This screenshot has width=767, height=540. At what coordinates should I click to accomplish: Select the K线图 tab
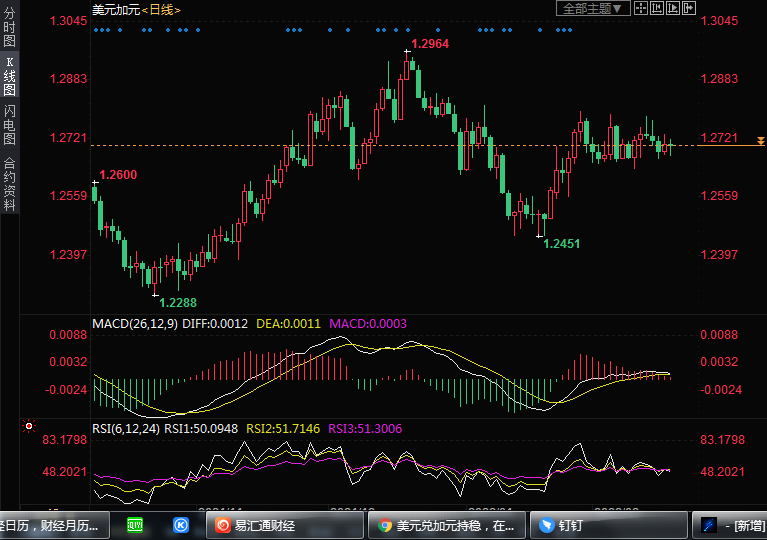[x=9, y=76]
